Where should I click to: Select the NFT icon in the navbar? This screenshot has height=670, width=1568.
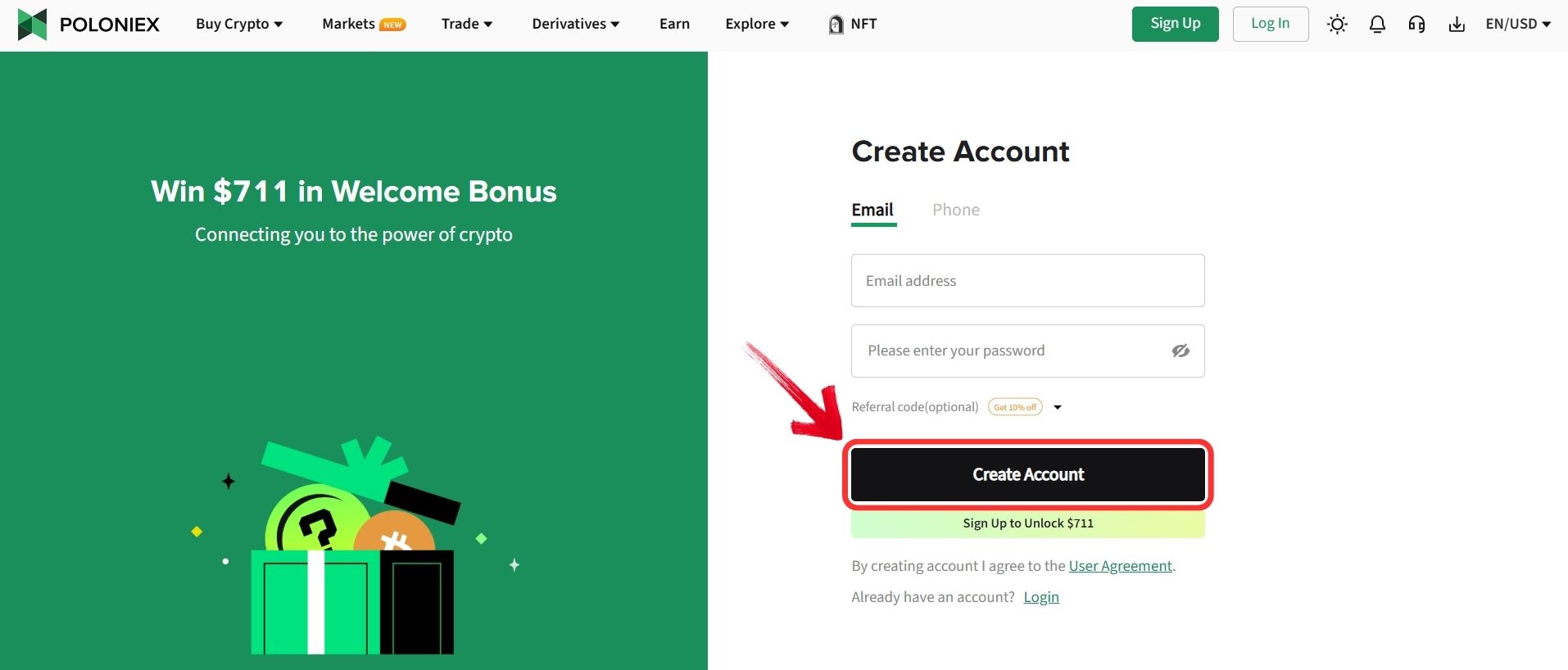pos(836,24)
